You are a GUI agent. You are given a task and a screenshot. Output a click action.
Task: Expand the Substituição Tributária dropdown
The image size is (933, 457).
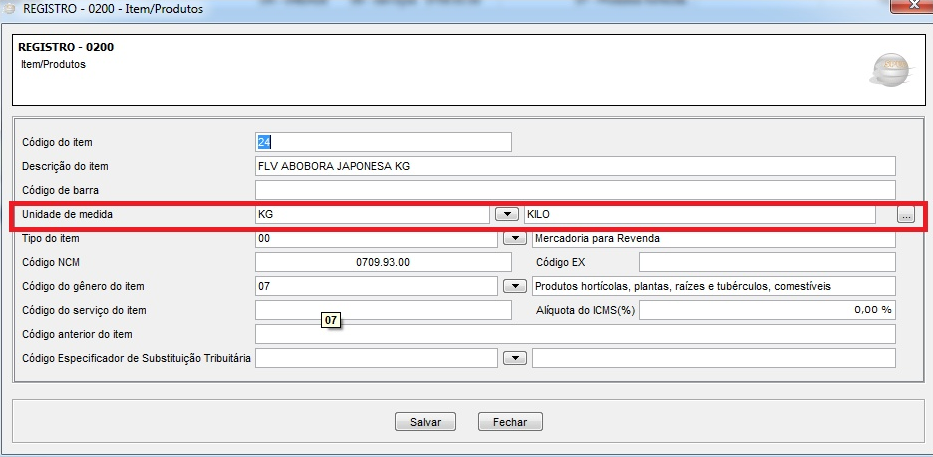tap(514, 357)
